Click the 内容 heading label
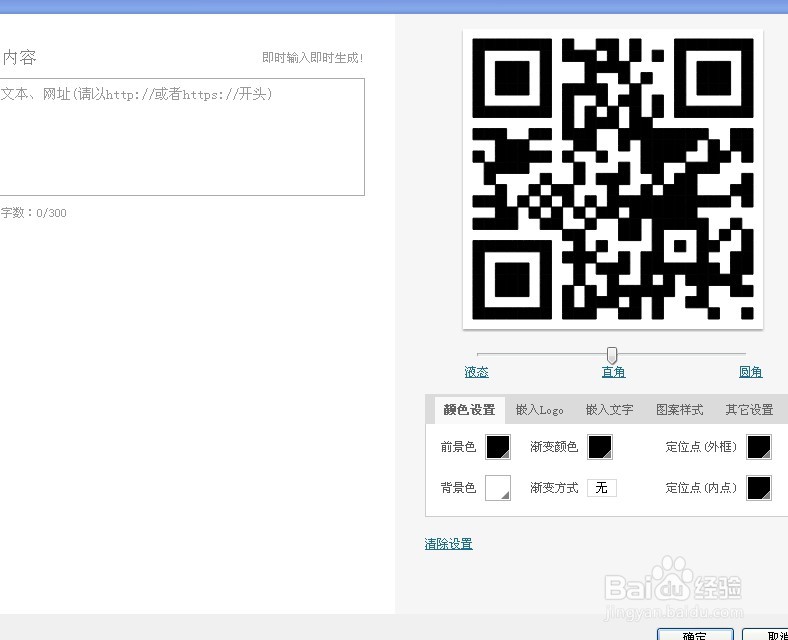 tap(19, 57)
